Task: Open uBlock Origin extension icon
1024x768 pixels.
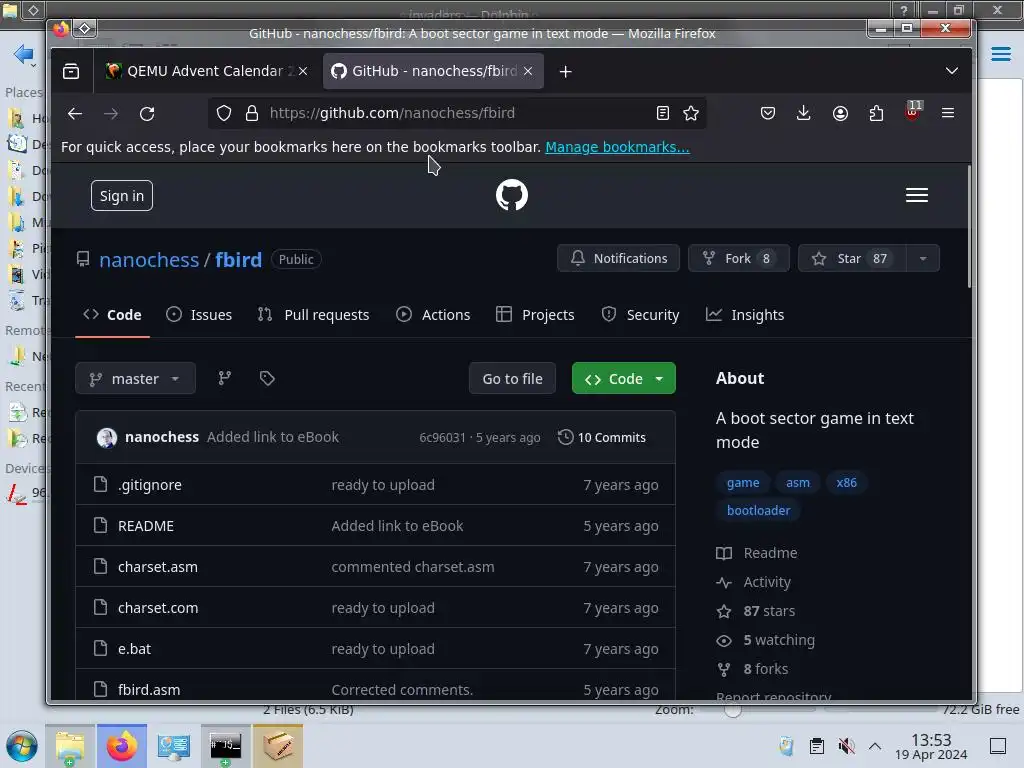Action: tap(913, 111)
